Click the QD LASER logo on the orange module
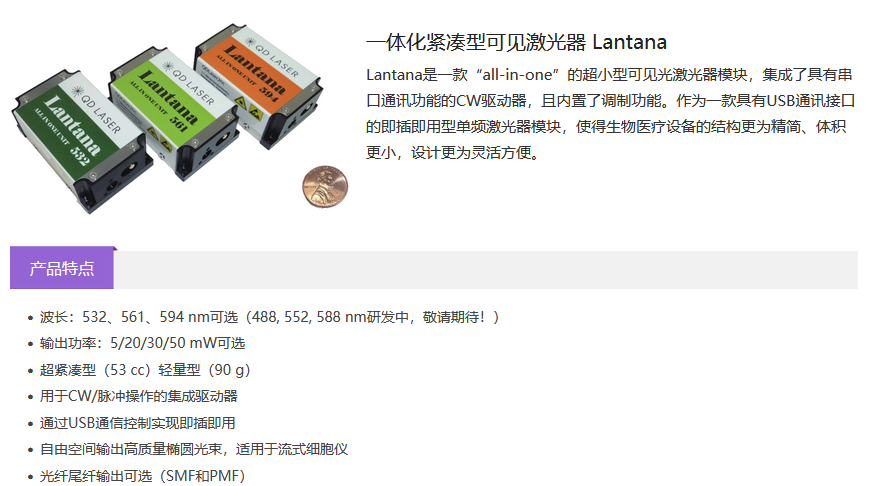Viewport: 886px width, 486px height. 272,58
